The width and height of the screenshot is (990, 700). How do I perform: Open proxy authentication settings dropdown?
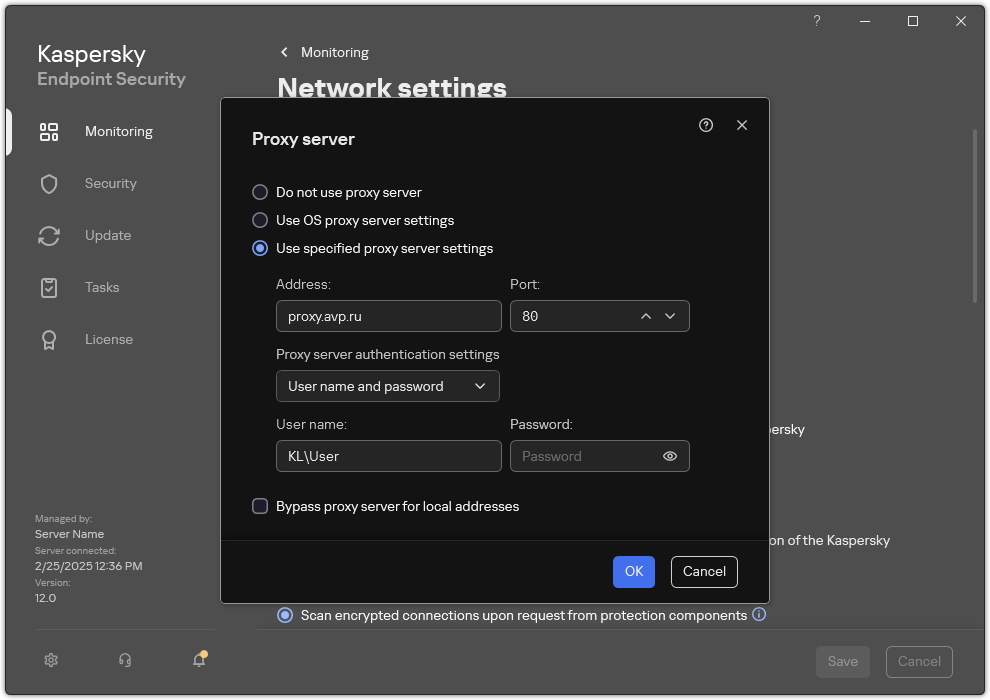(x=388, y=386)
